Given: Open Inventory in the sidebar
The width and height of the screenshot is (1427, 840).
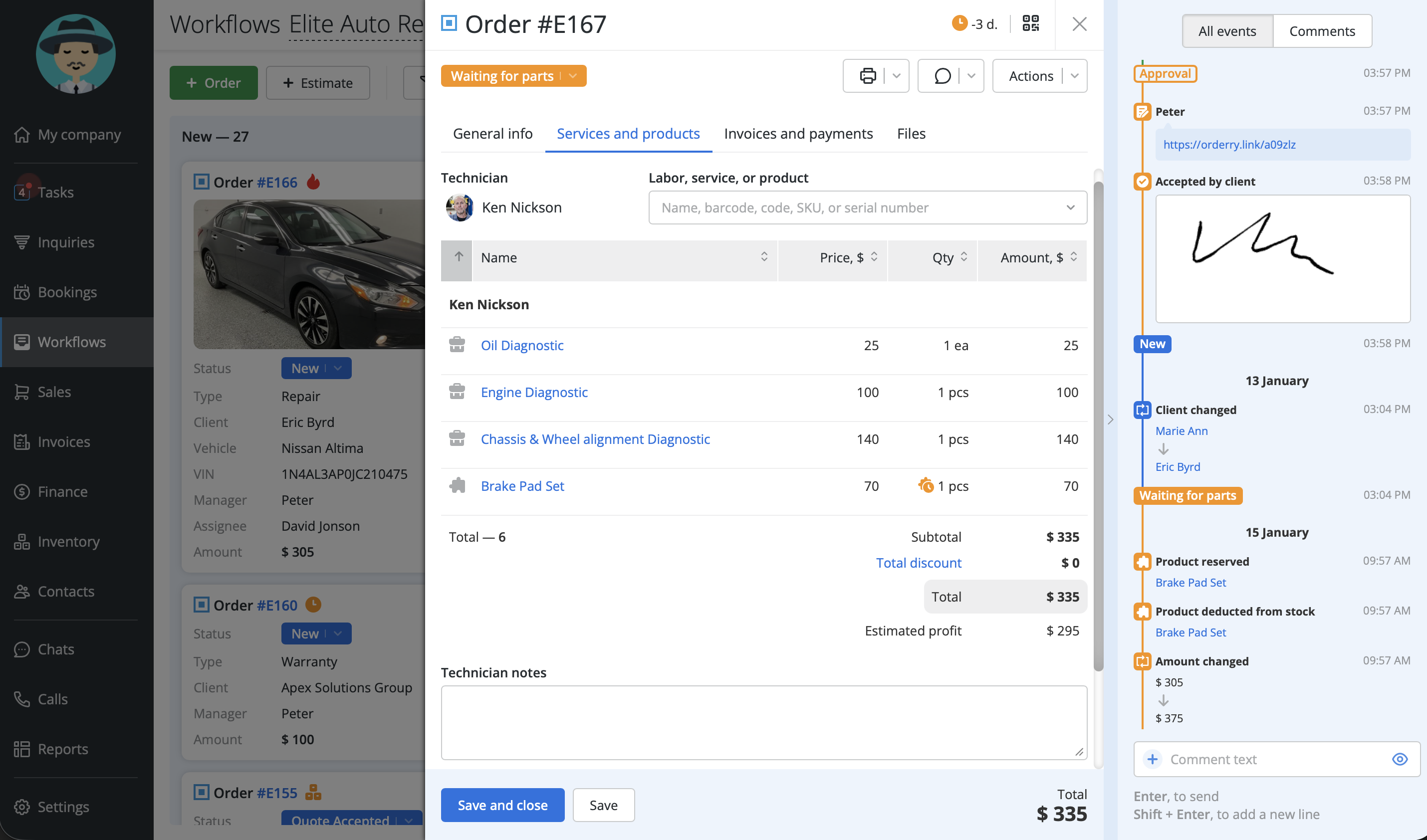Looking at the screenshot, I should tap(68, 541).
